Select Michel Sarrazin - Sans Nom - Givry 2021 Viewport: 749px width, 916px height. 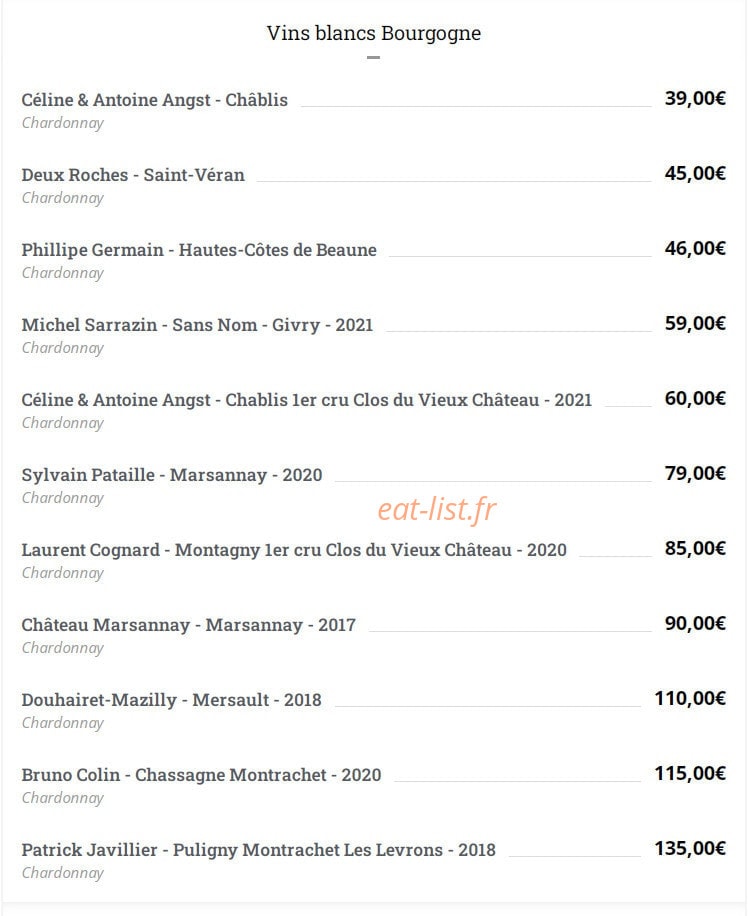tap(197, 325)
